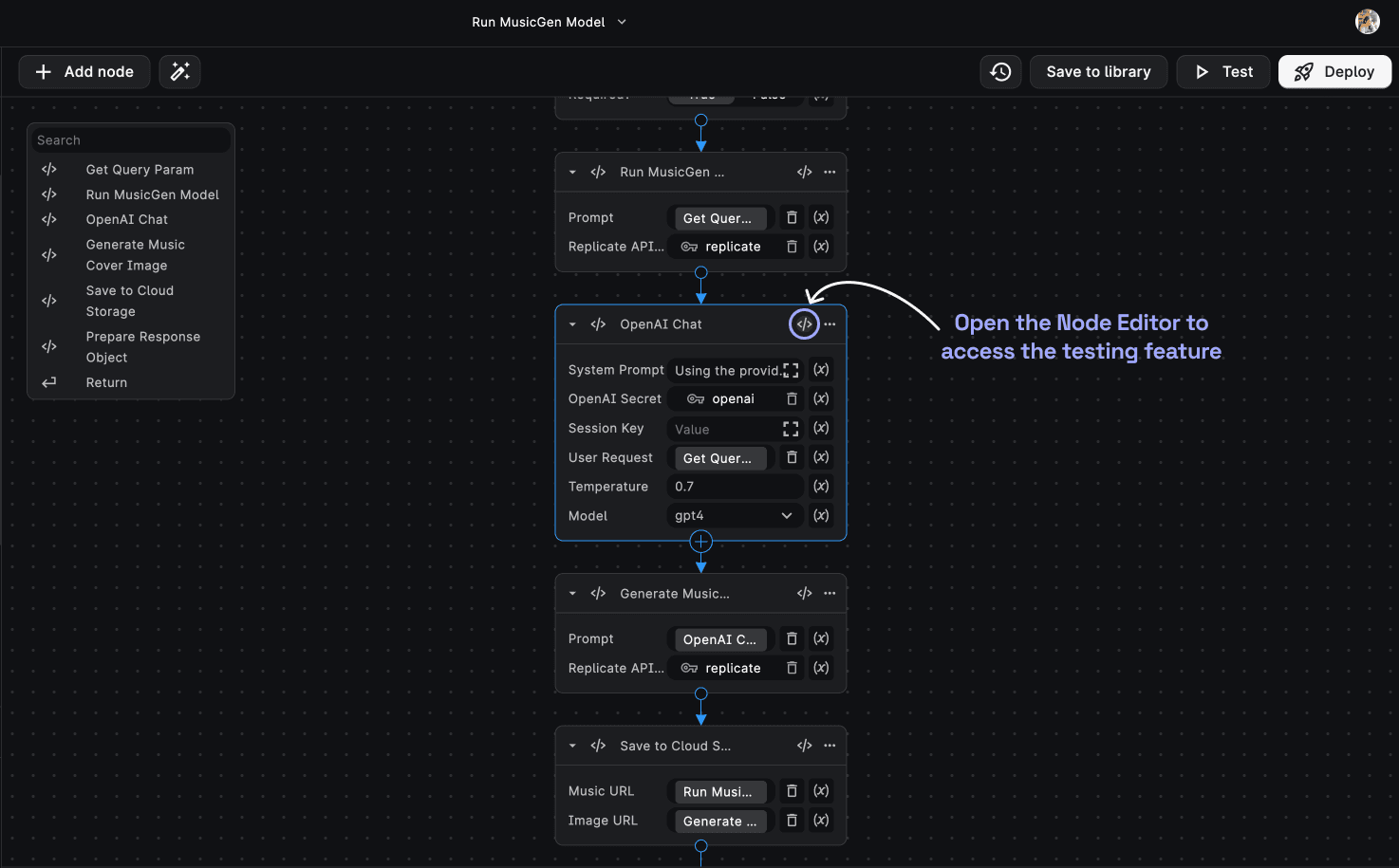
Task: Click the user profile avatar
Action: coord(1367,22)
